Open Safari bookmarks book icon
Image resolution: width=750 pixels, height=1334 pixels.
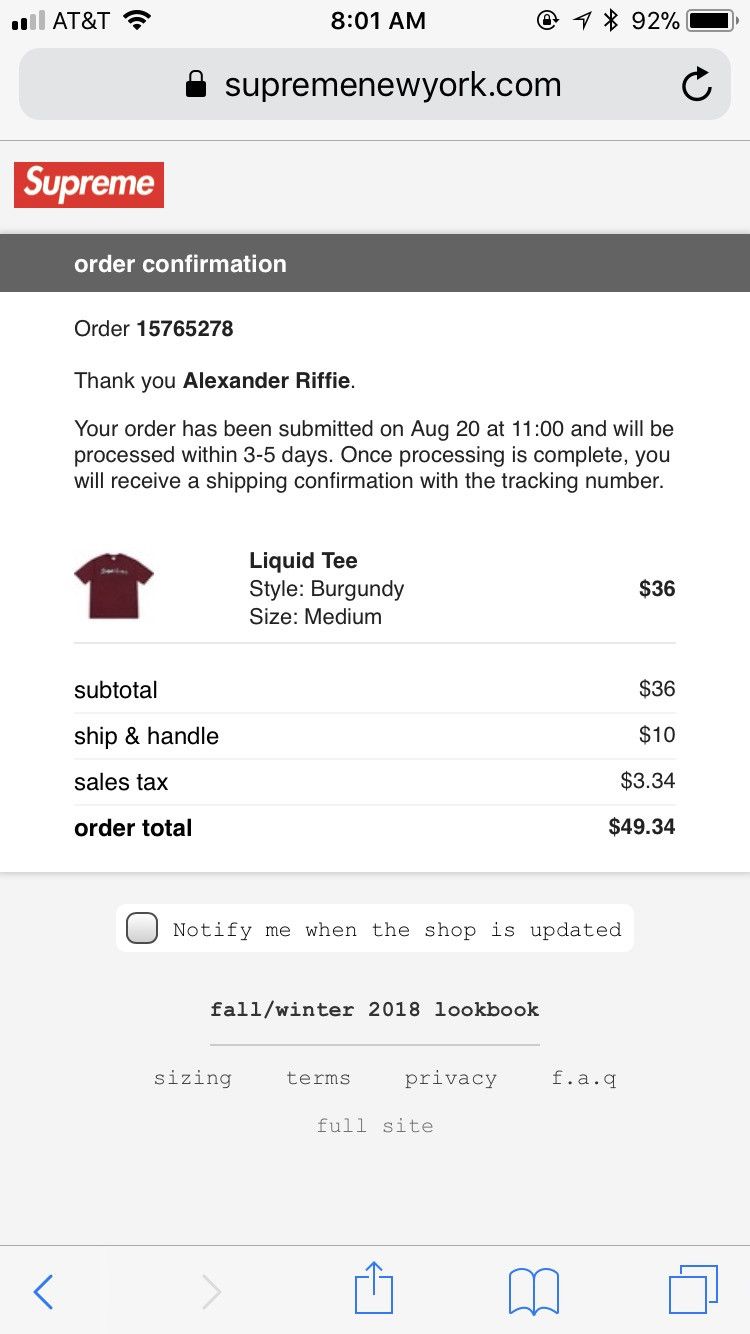click(533, 1291)
